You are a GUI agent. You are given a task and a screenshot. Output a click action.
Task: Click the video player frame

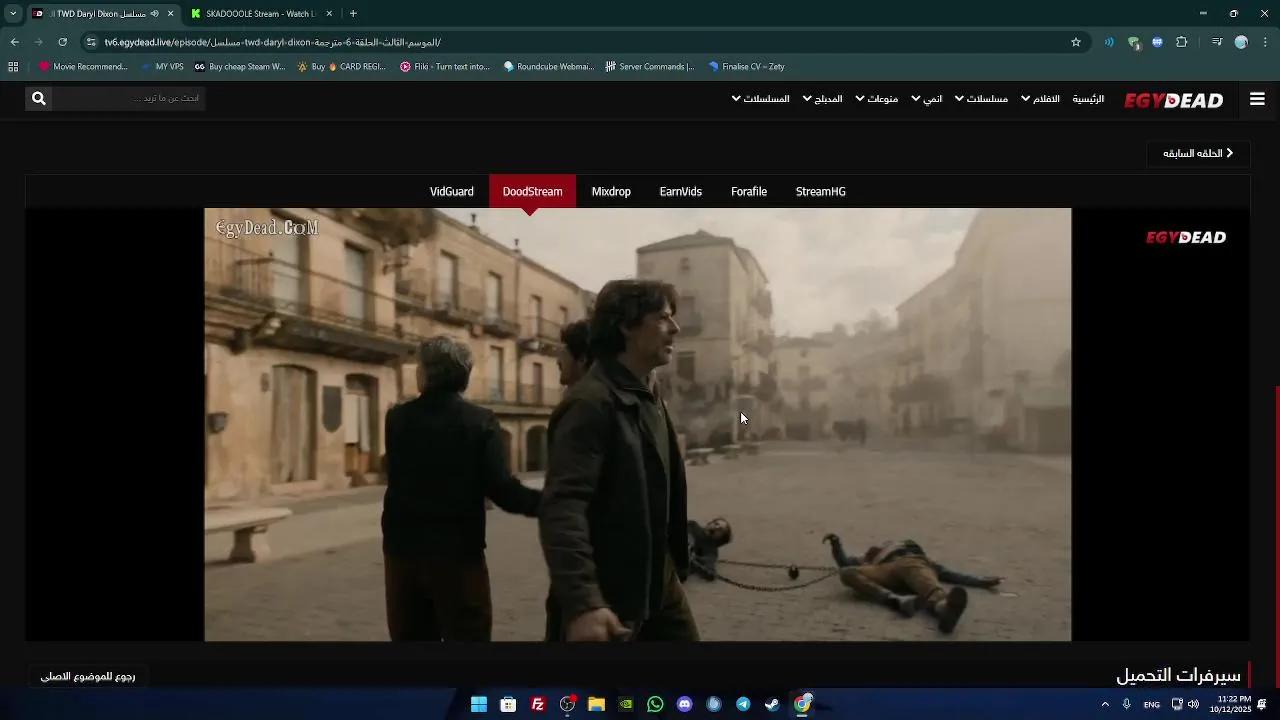638,424
